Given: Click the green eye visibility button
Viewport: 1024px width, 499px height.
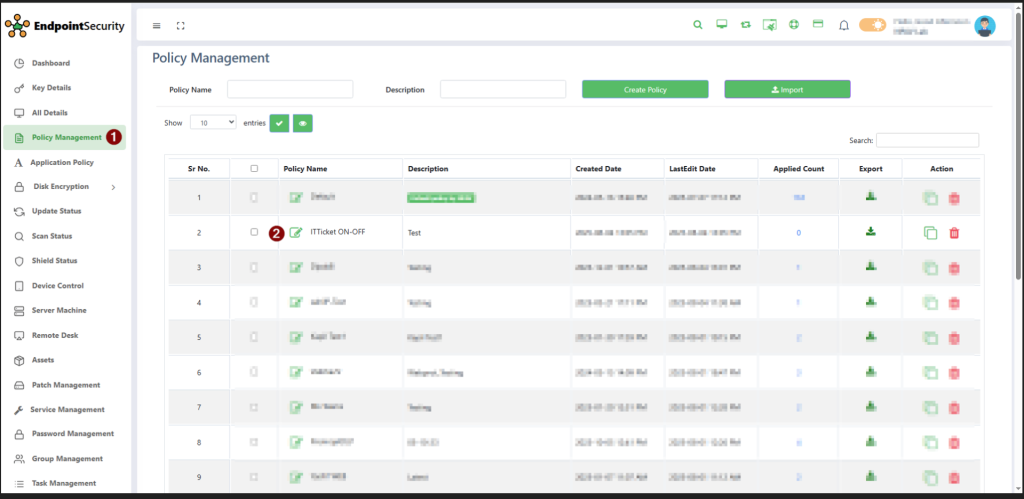Looking at the screenshot, I should pos(303,123).
